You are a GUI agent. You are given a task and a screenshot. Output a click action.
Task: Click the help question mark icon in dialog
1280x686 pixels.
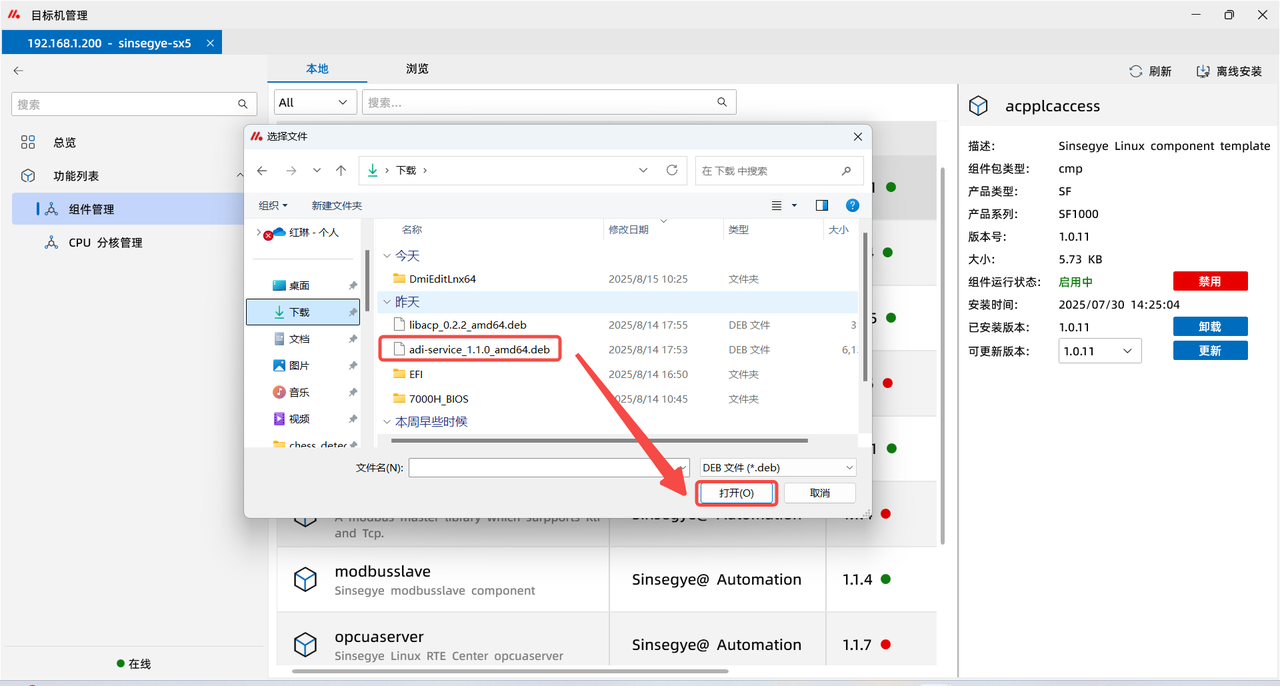point(852,205)
